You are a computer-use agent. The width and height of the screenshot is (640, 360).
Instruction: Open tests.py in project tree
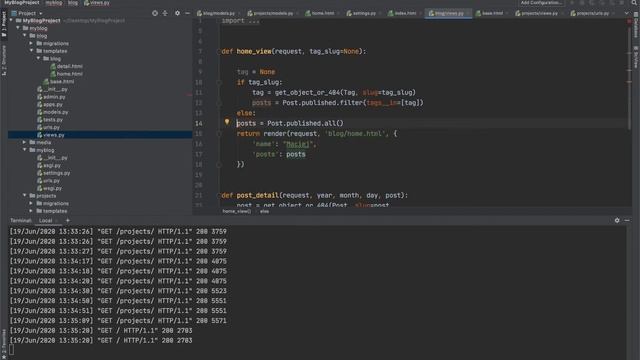[x=50, y=120]
